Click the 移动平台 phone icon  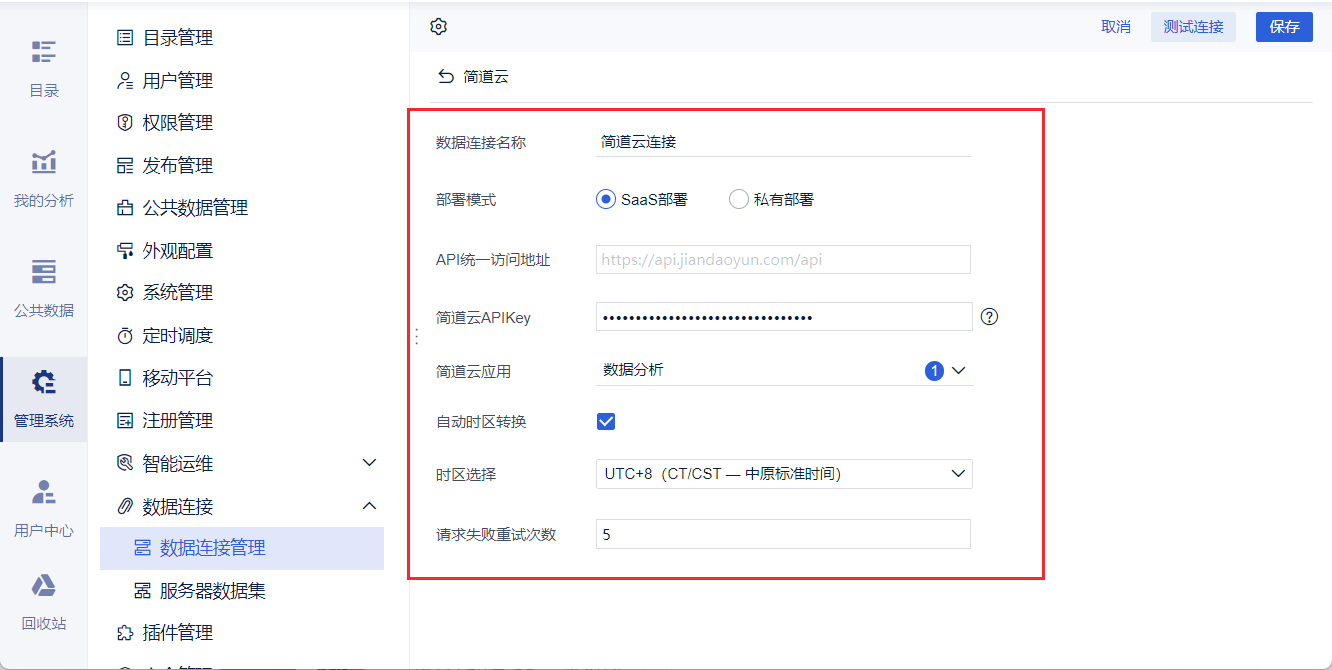click(125, 378)
